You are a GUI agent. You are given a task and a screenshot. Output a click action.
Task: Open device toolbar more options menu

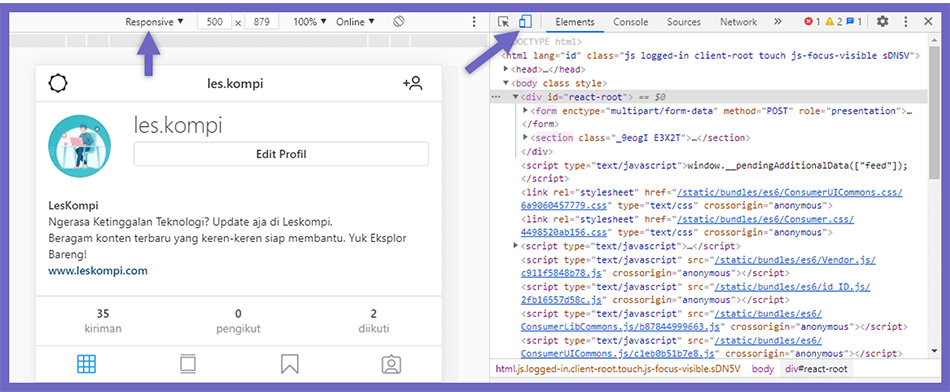(x=474, y=22)
